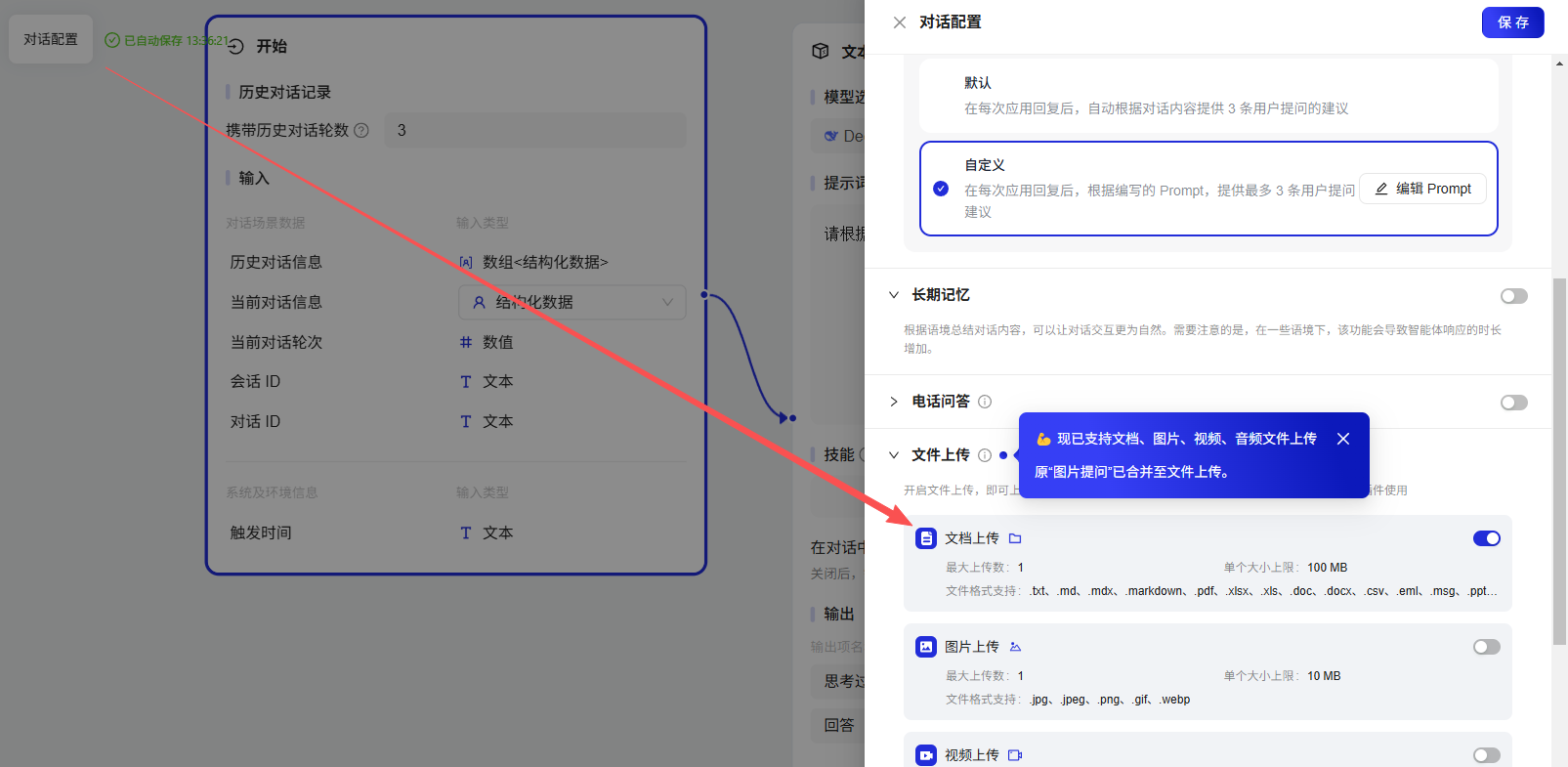Dismiss the blue file upload tooltip
Screen dimensions: 1568x767
click(1343, 439)
